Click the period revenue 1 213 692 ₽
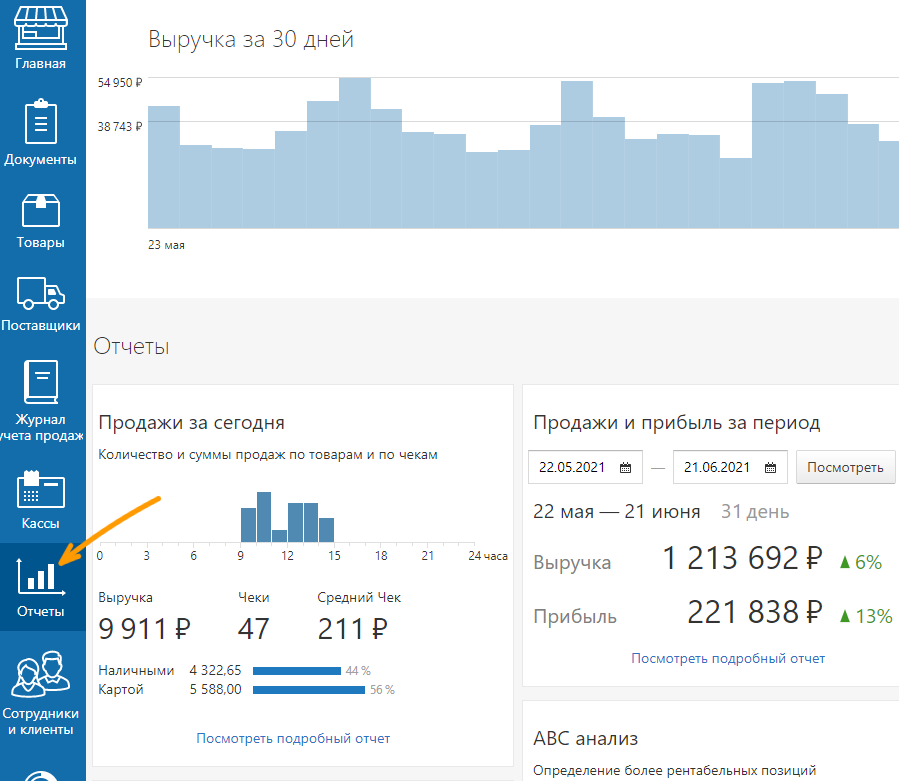 click(742, 559)
